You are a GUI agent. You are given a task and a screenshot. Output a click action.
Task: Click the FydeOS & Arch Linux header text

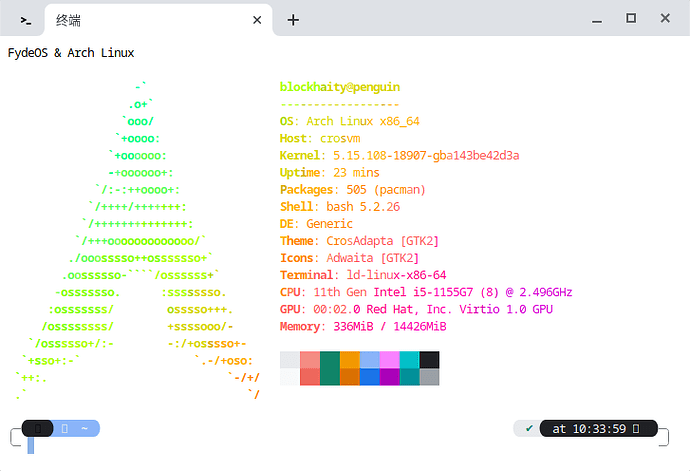click(71, 53)
